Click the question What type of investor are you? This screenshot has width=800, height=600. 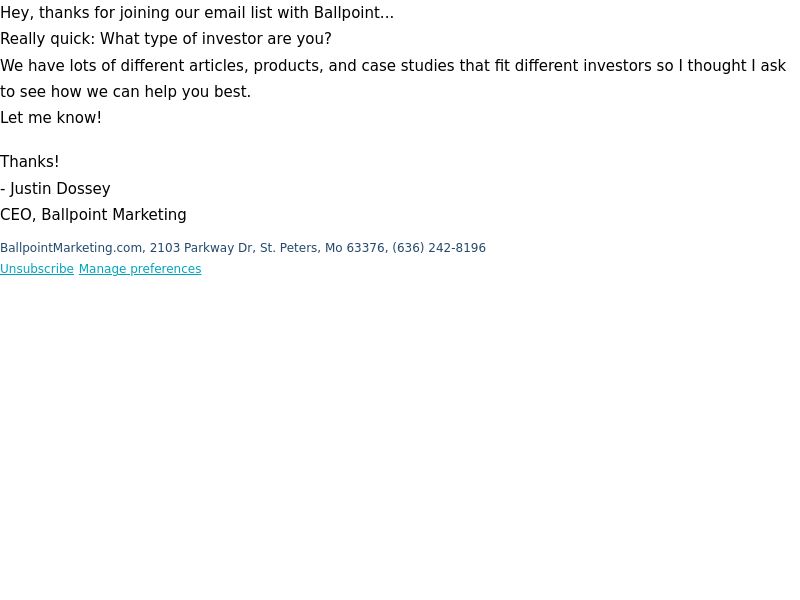[x=216, y=39]
